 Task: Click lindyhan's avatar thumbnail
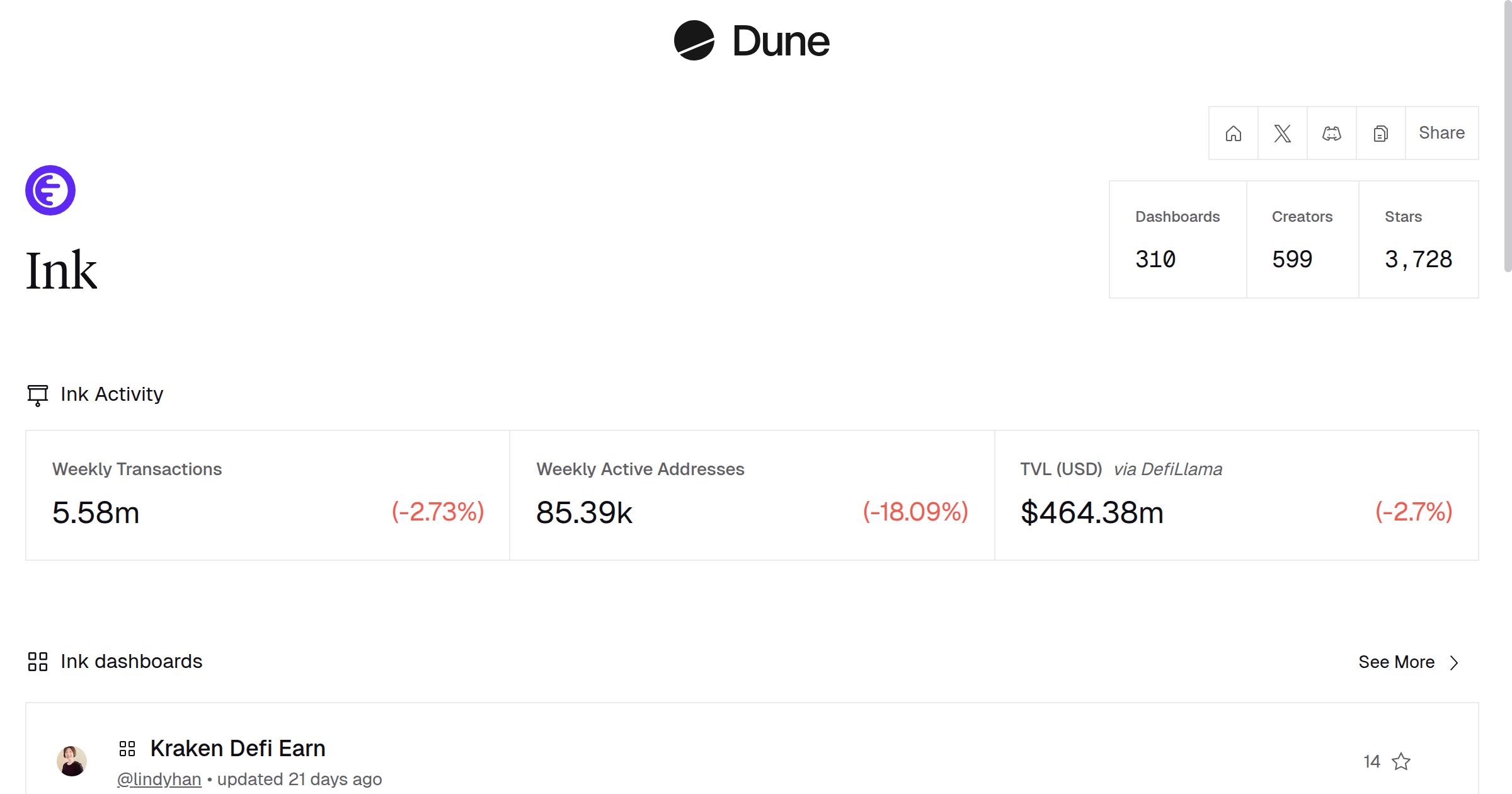[x=72, y=761]
